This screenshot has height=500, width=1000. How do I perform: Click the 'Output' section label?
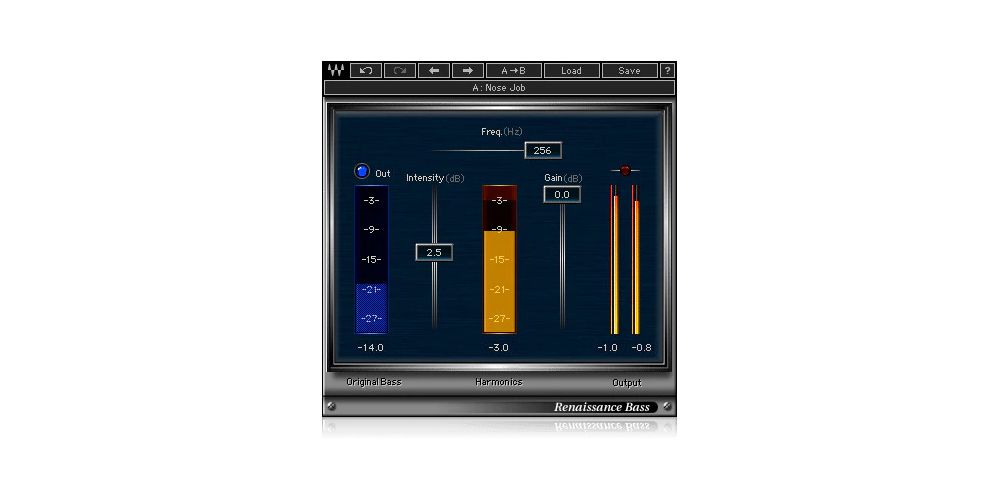pyautogui.click(x=627, y=383)
